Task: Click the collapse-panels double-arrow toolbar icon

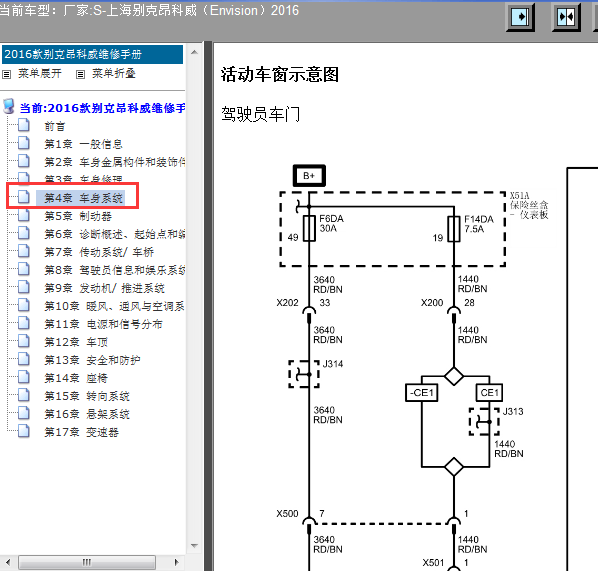Action: tap(566, 17)
